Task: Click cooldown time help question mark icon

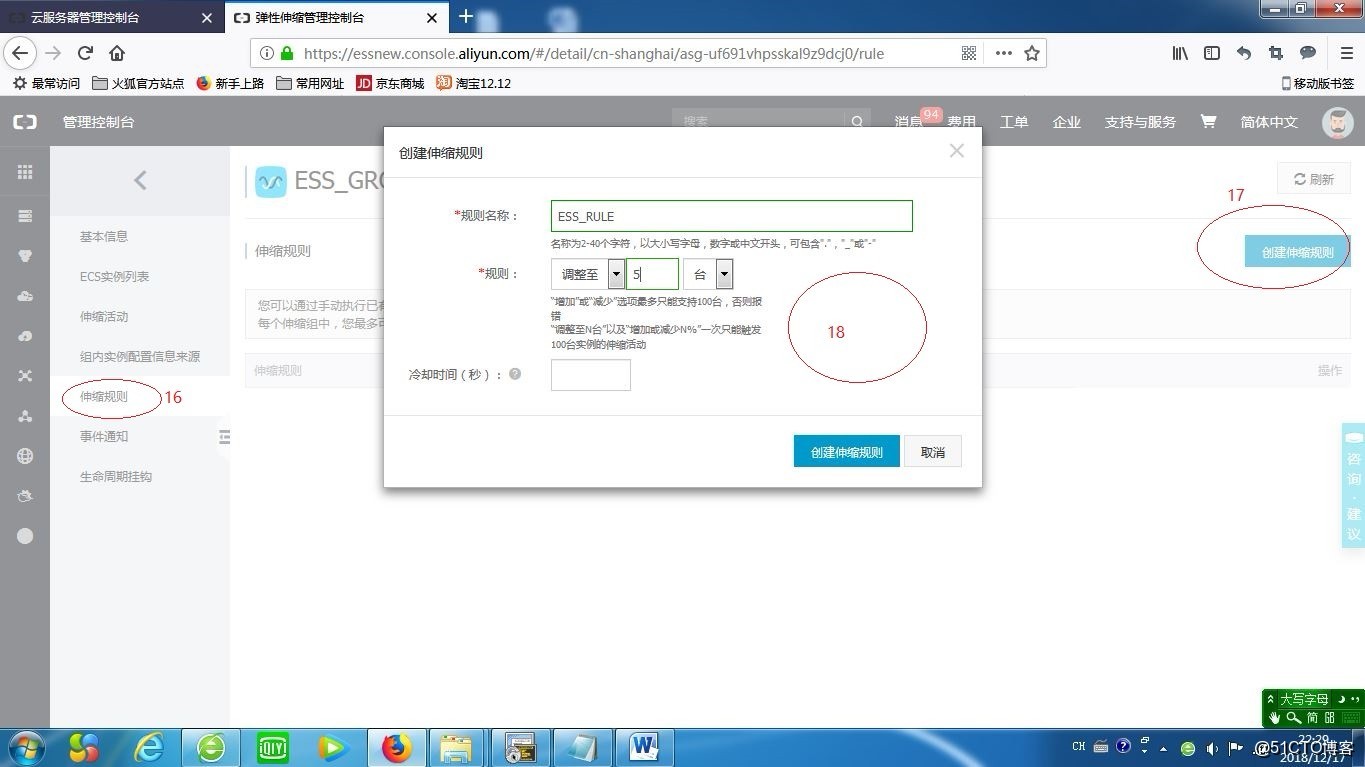Action: coord(515,374)
